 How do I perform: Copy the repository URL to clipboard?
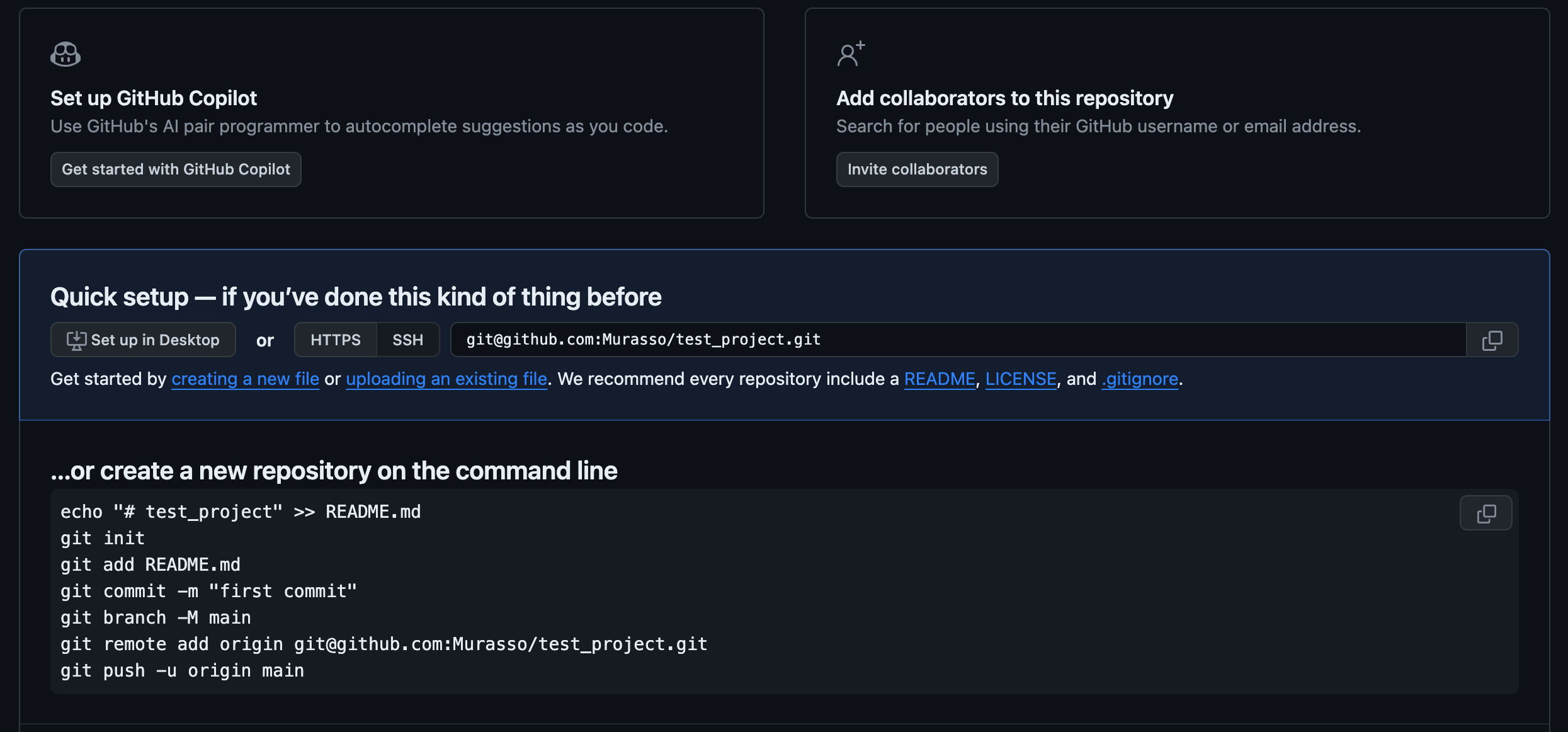[x=1492, y=340]
